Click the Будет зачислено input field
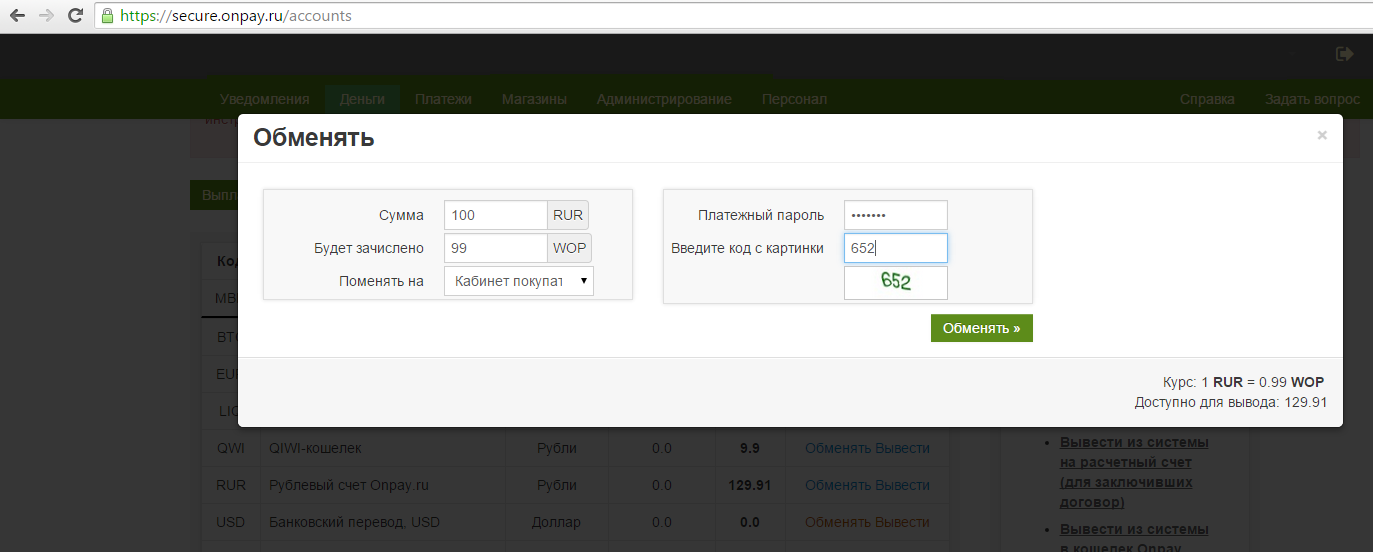The height and width of the screenshot is (552, 1373). (x=495, y=248)
